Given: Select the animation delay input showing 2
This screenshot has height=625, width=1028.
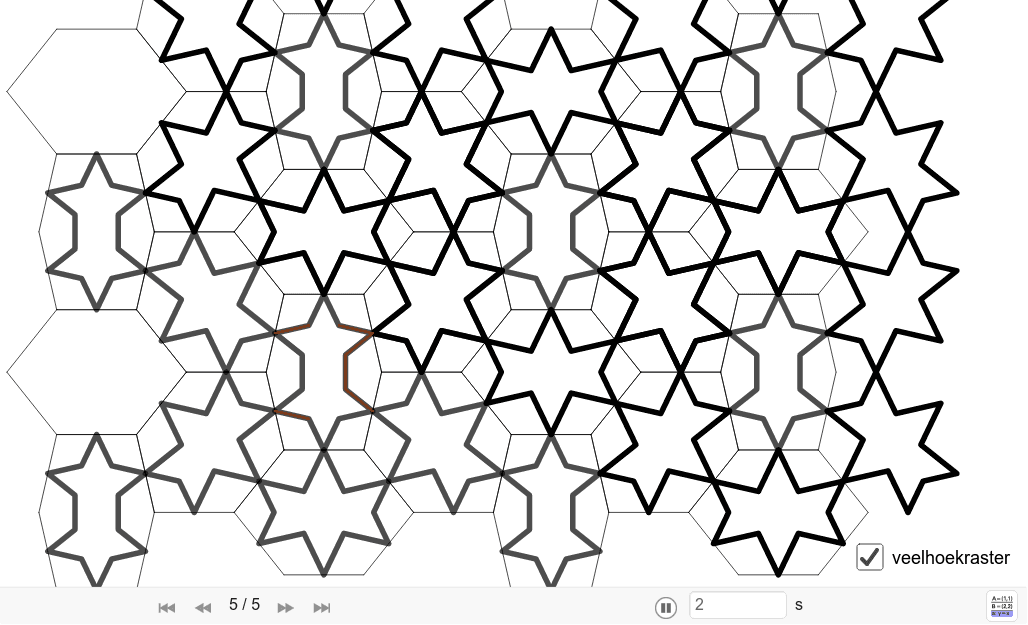Looking at the screenshot, I should pos(740,605).
